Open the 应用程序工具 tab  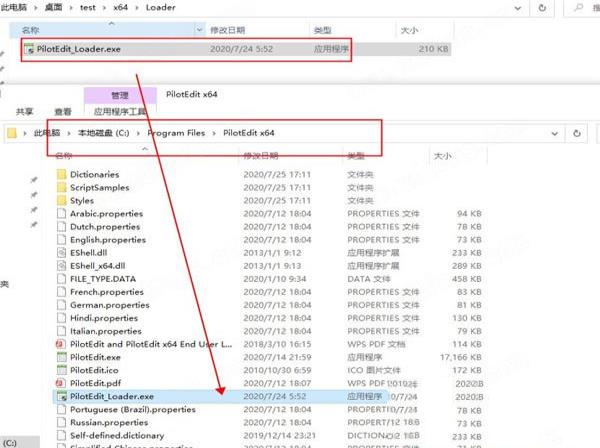(120, 112)
